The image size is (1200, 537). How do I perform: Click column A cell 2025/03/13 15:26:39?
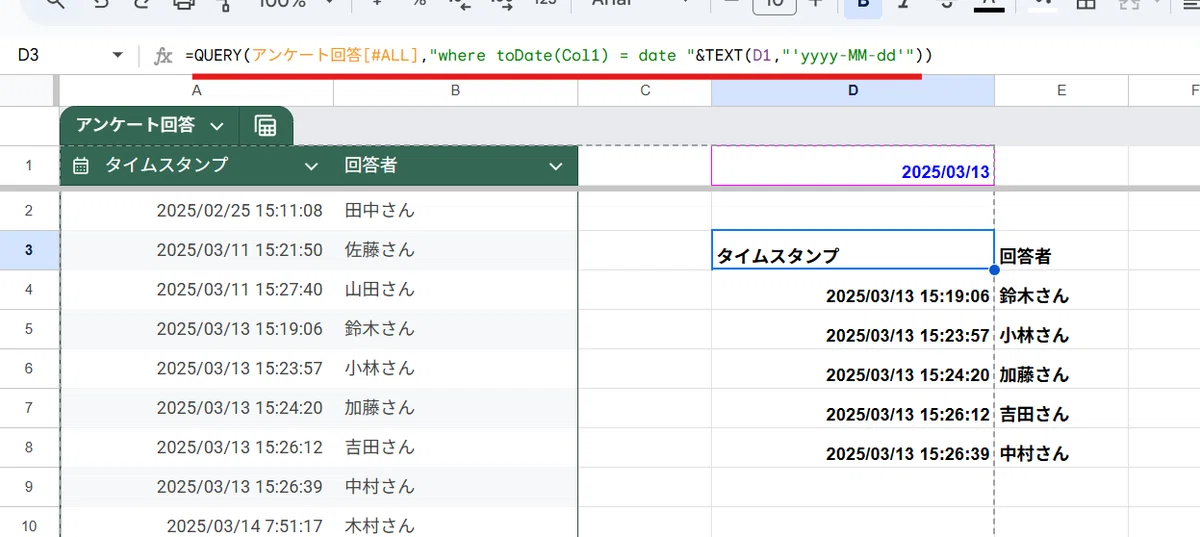[196, 486]
